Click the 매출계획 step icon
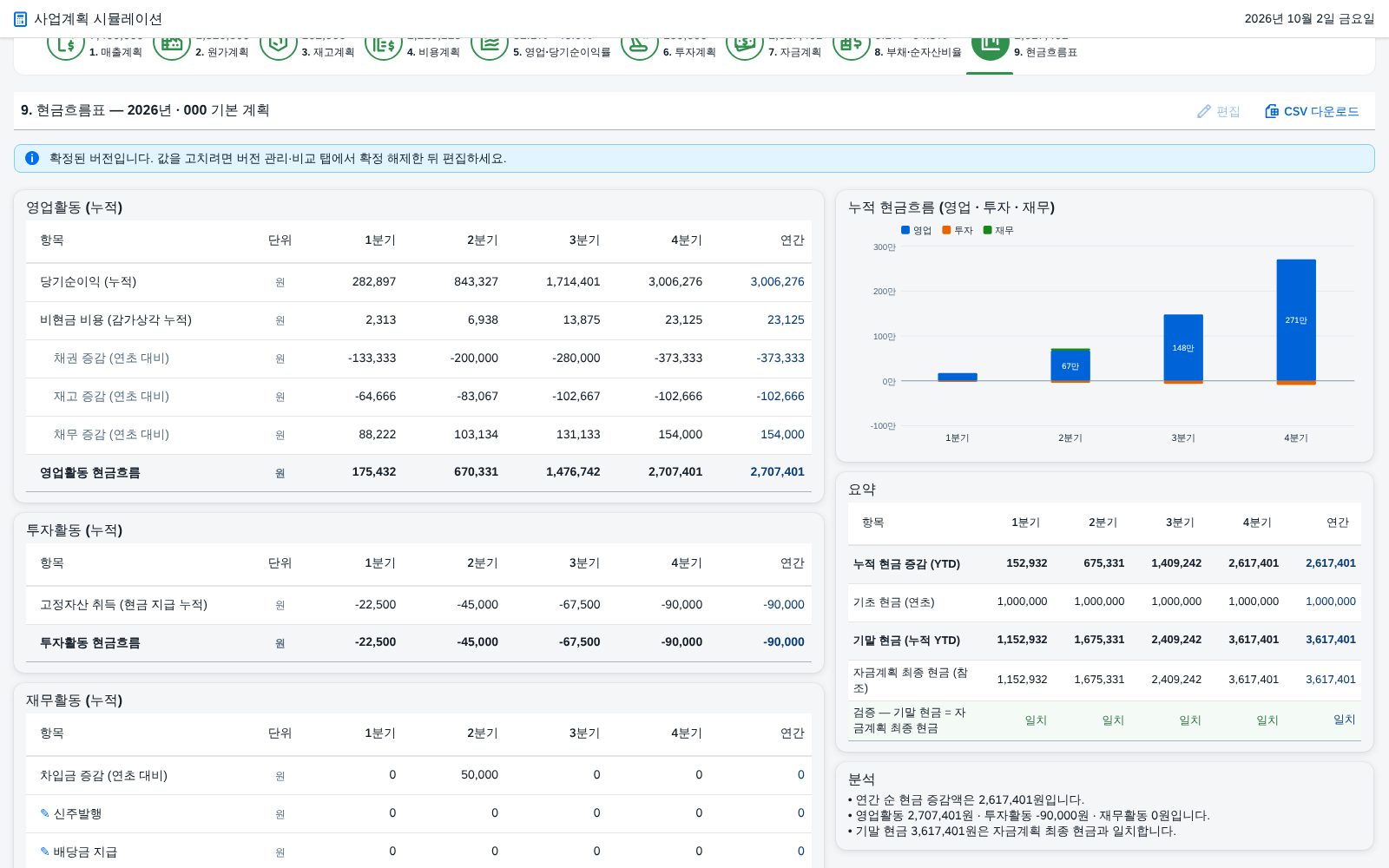 [x=66, y=48]
